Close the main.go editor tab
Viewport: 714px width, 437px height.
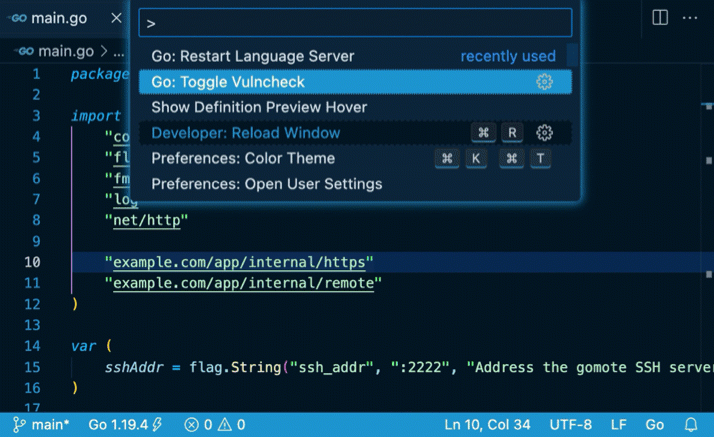pos(116,18)
